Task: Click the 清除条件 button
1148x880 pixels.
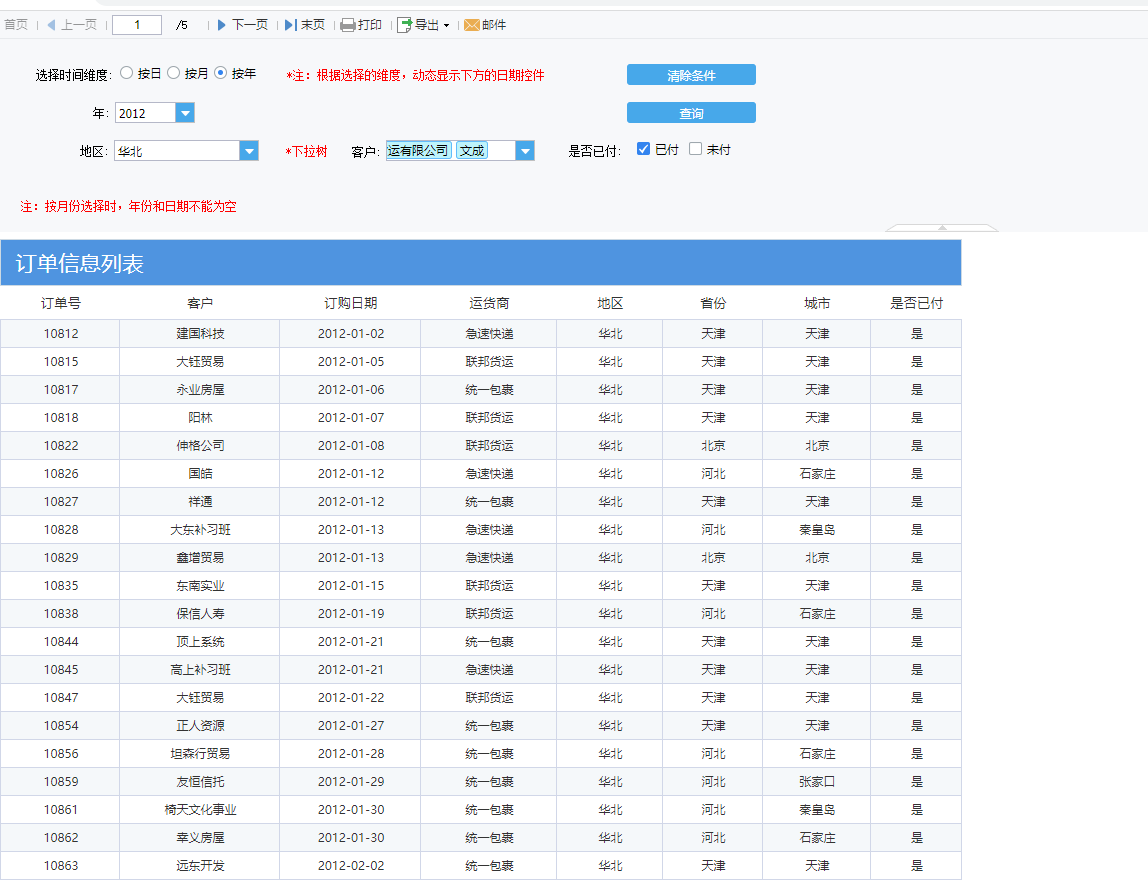Action: pos(691,75)
